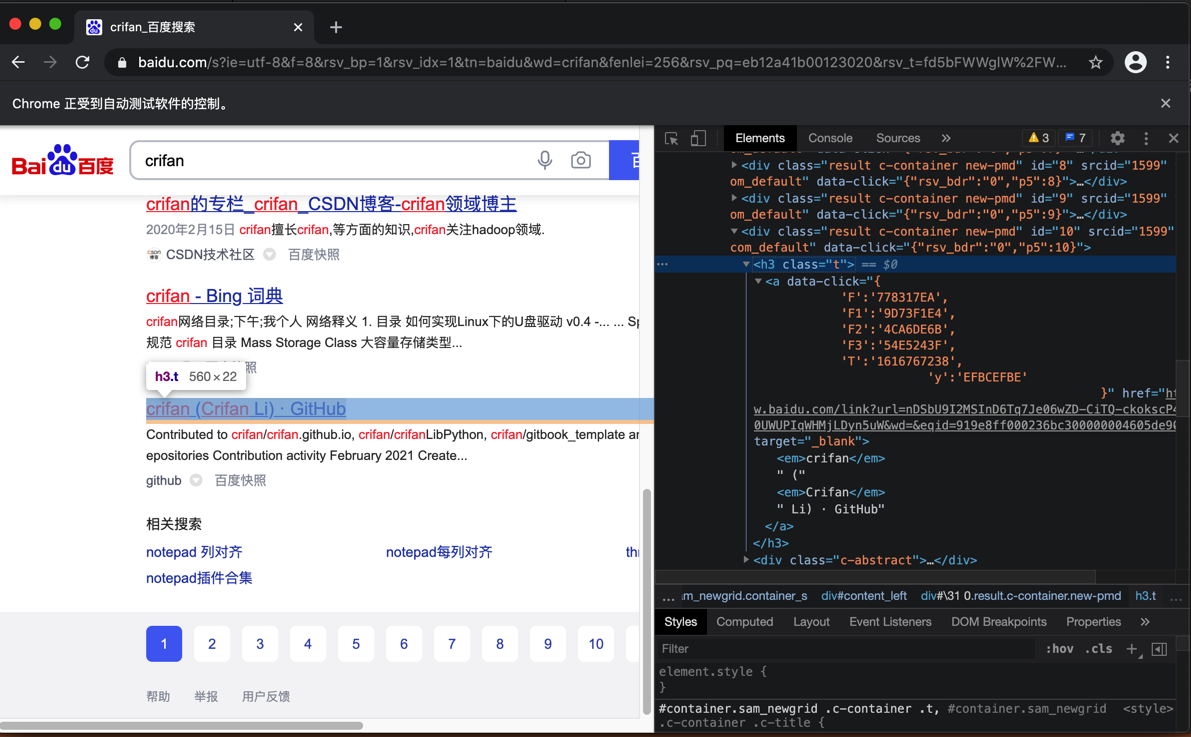The width and height of the screenshot is (1191, 737).
Task: Click the Baidu logo
Action: [62, 160]
